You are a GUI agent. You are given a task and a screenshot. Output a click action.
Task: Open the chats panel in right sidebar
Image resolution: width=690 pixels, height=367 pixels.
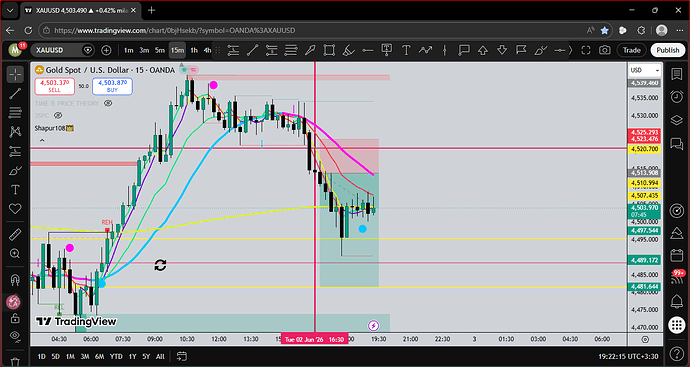pos(676,143)
